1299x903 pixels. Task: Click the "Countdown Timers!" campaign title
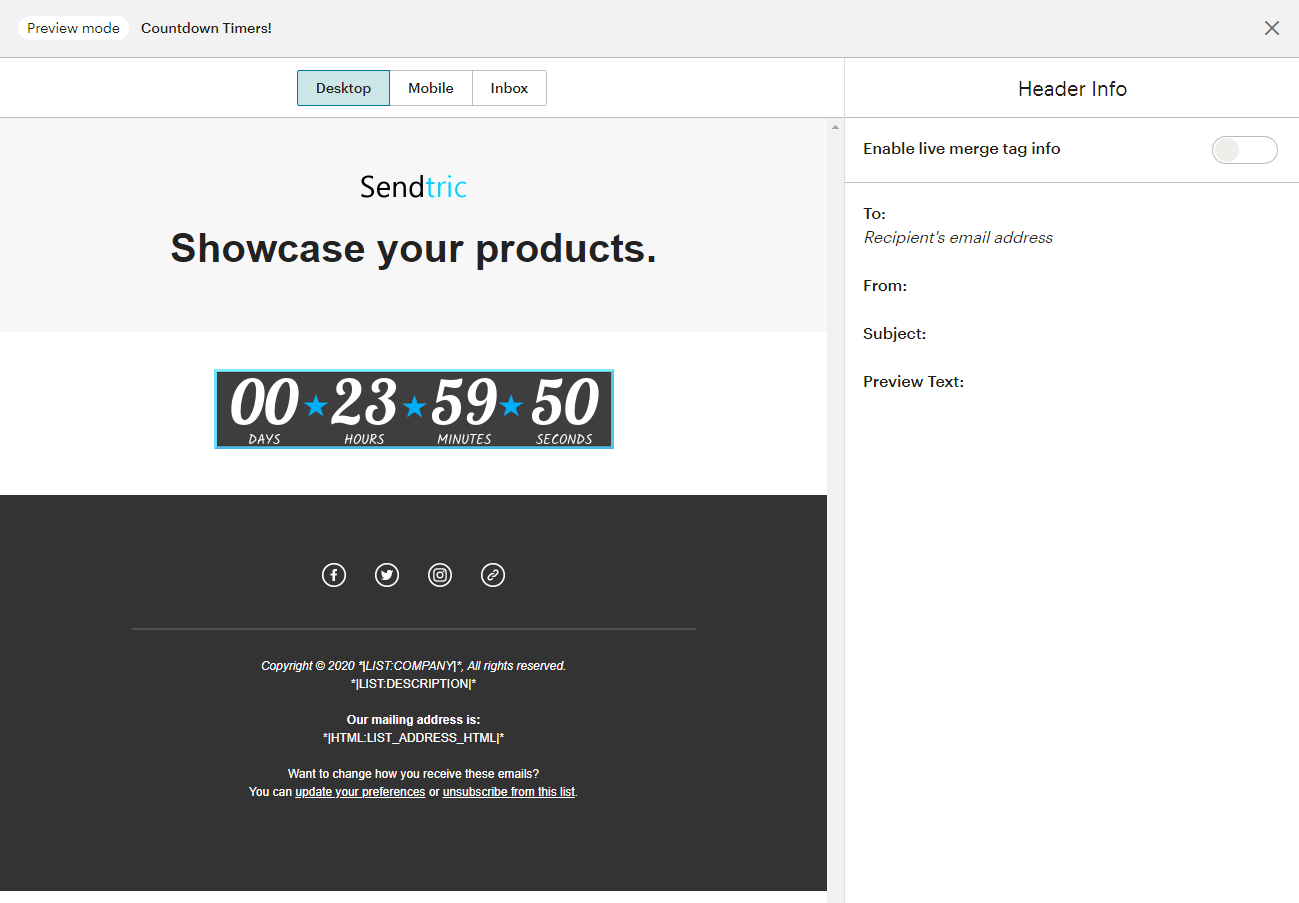pyautogui.click(x=206, y=28)
